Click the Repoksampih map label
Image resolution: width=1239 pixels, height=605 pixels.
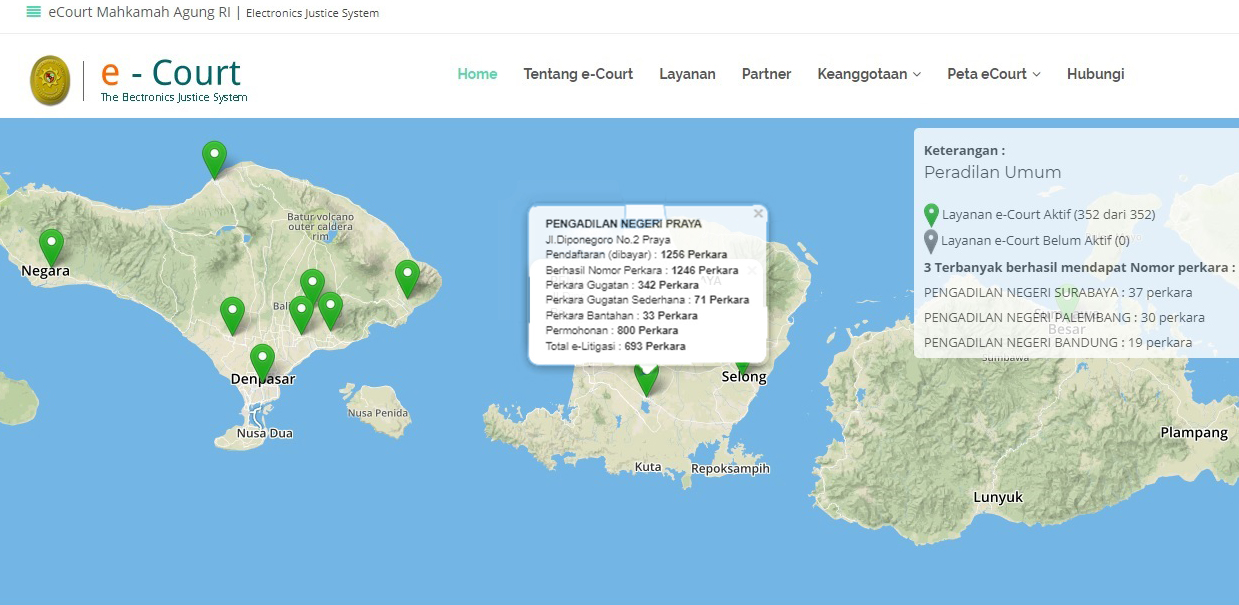tap(730, 468)
